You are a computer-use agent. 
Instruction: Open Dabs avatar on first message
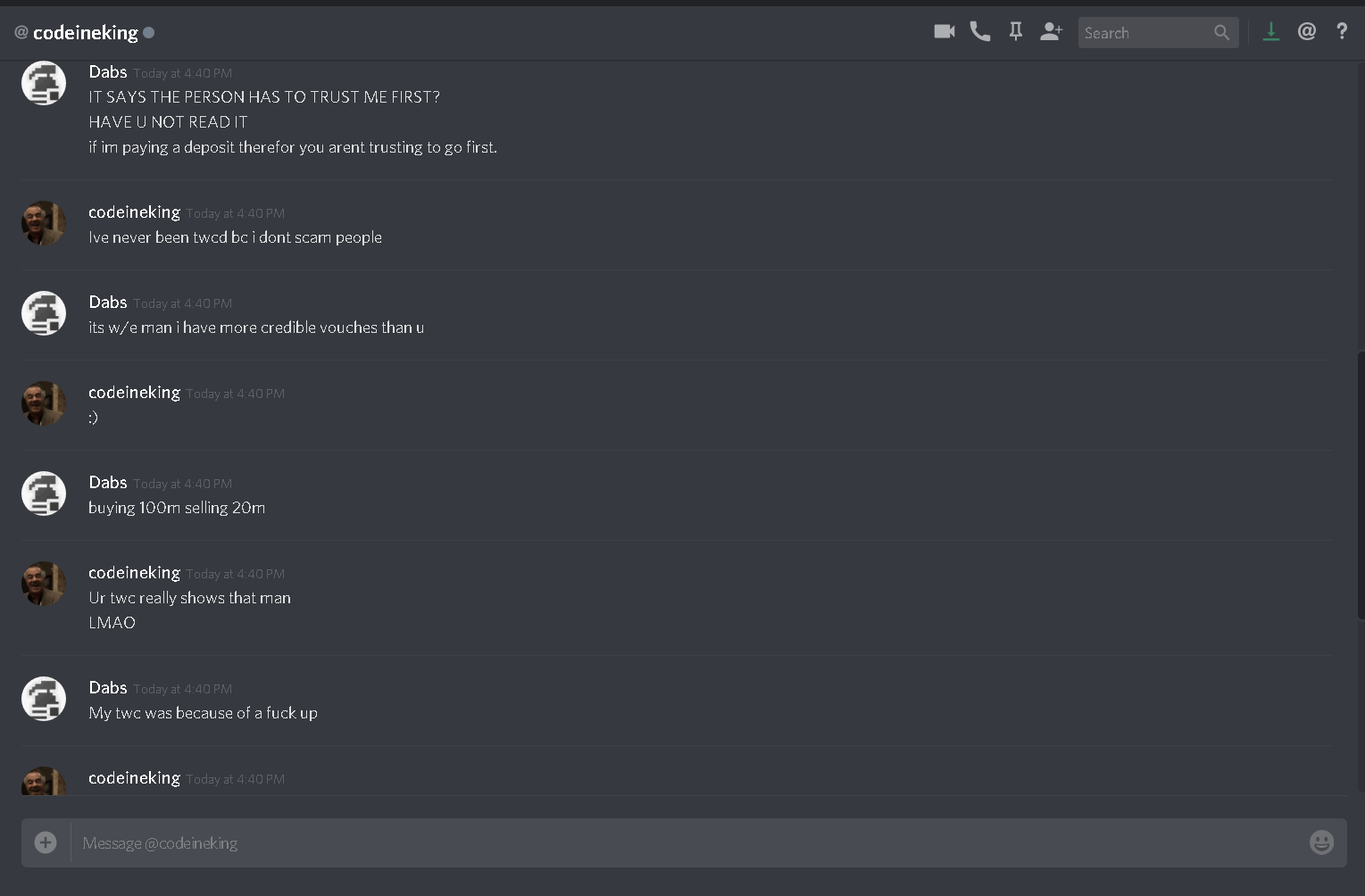44,83
